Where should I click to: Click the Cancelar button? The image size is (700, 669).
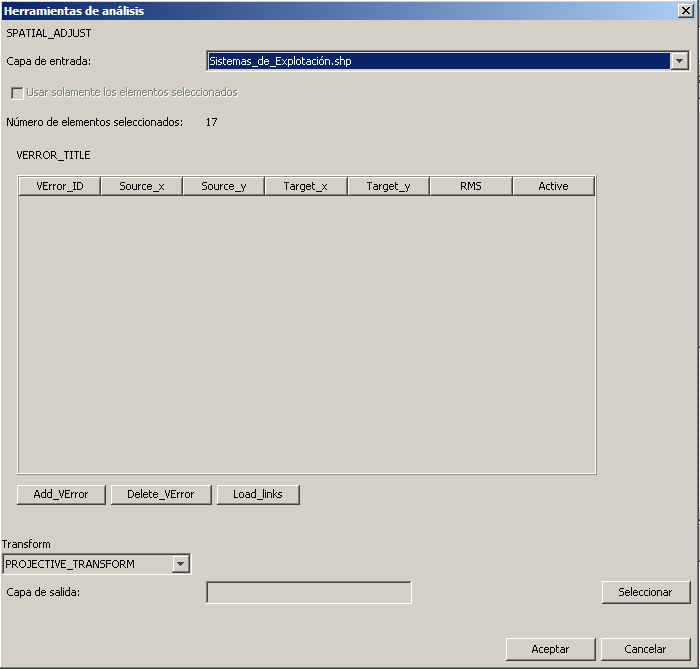click(x=646, y=649)
